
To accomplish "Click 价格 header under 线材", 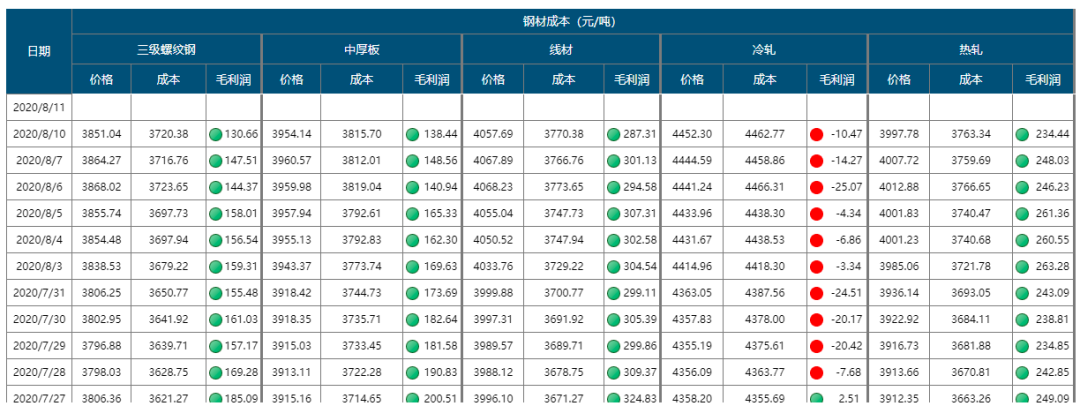I will coord(494,80).
